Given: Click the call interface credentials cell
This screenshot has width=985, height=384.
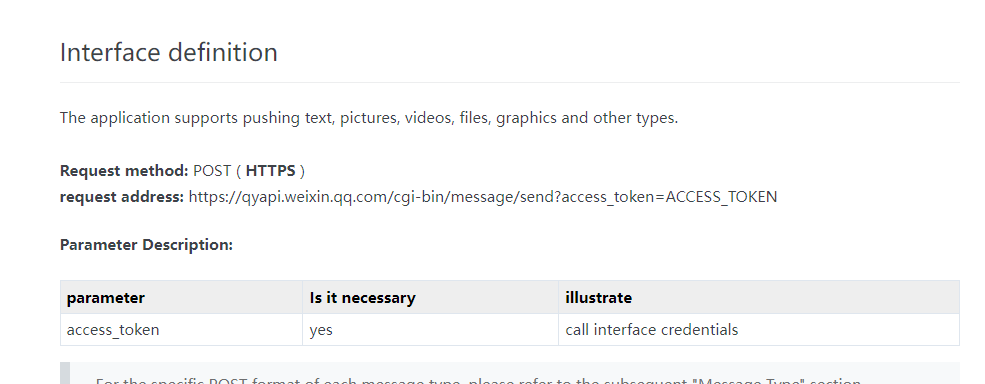Looking at the screenshot, I should pyautogui.click(x=759, y=330).
